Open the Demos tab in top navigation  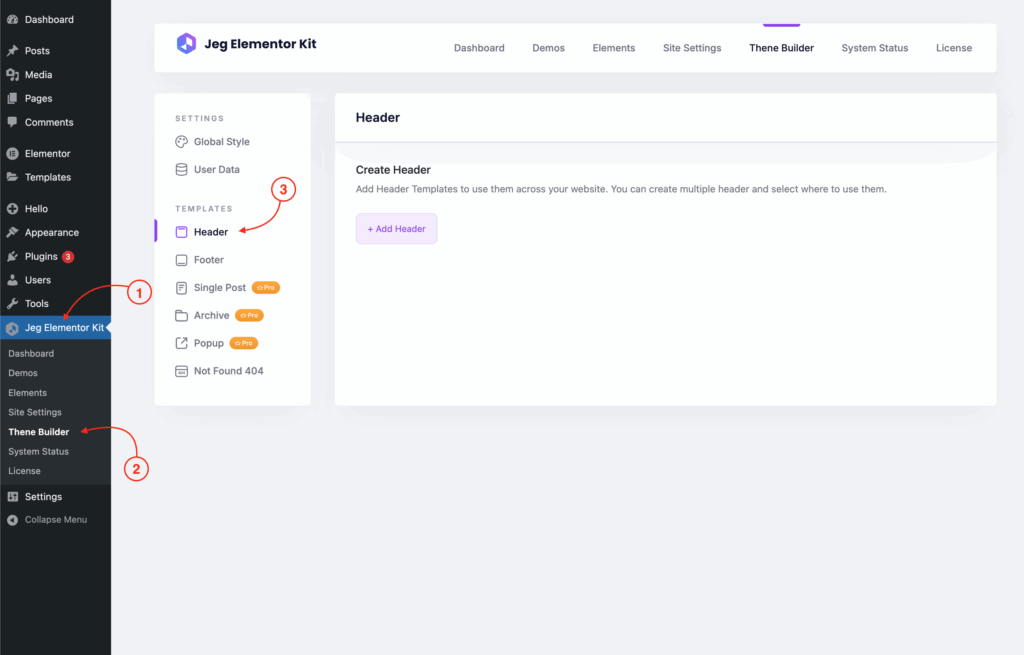click(x=548, y=48)
